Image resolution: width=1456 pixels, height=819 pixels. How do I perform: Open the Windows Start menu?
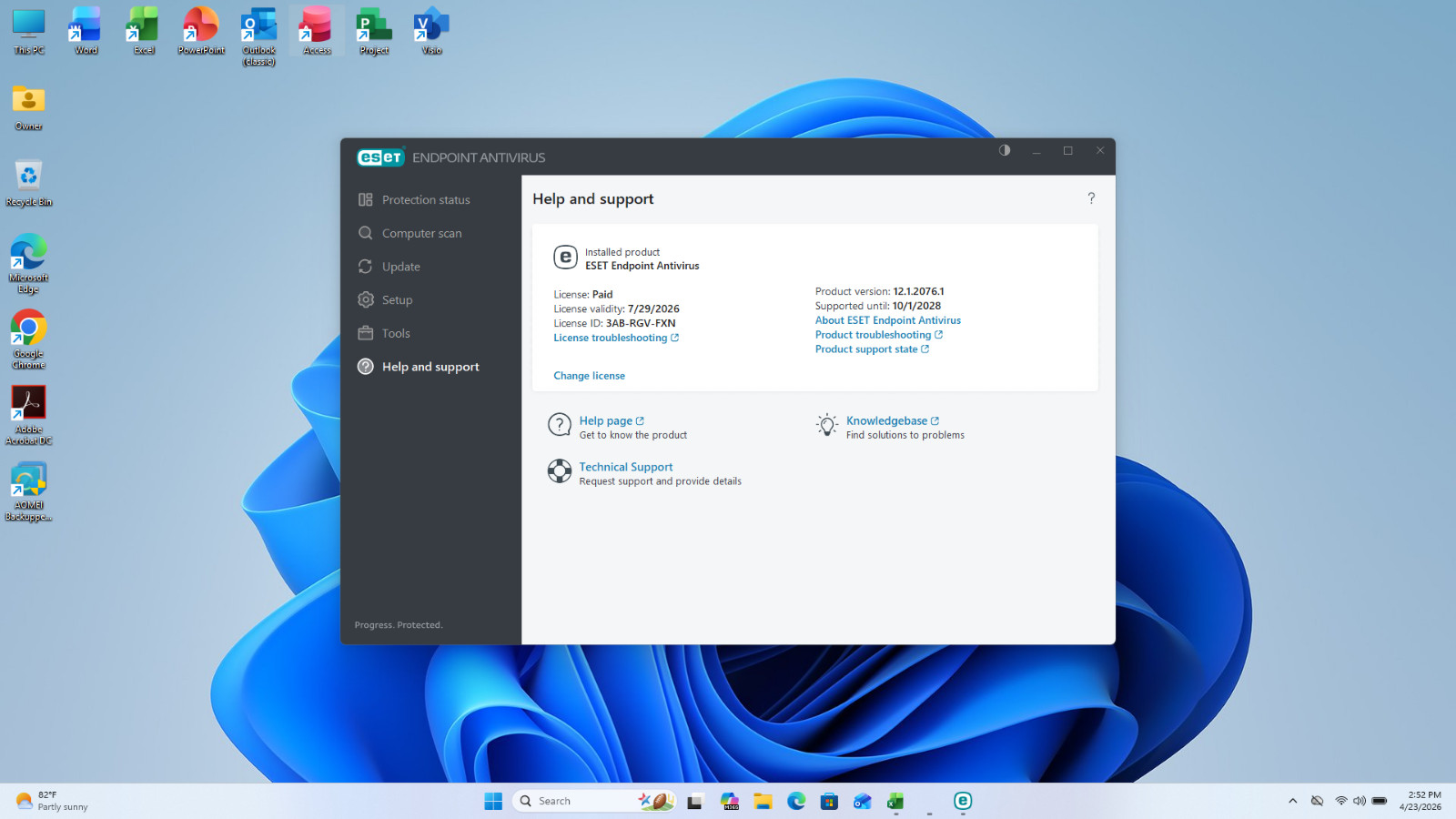point(493,801)
